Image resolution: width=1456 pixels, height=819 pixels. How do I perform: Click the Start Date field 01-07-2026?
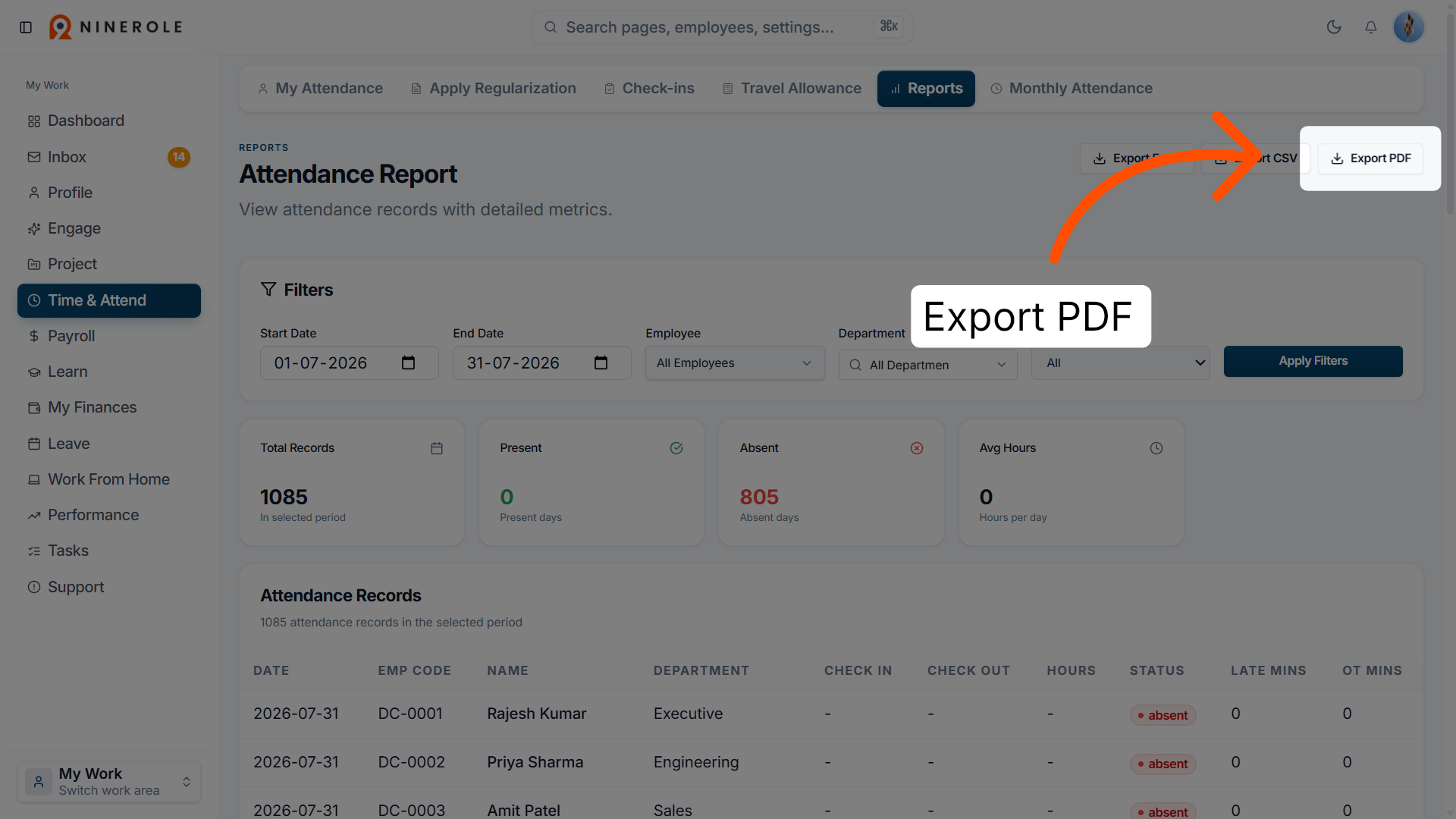coord(349,363)
